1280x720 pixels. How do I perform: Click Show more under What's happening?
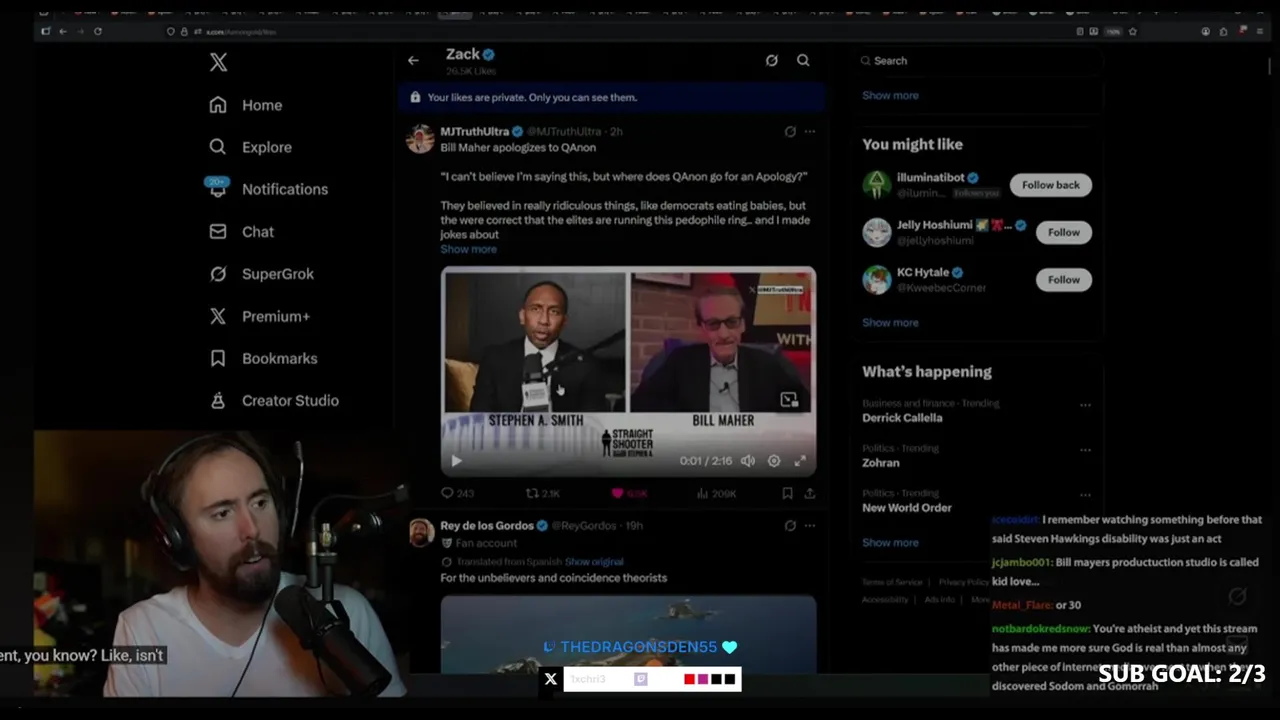pyautogui.click(x=890, y=543)
